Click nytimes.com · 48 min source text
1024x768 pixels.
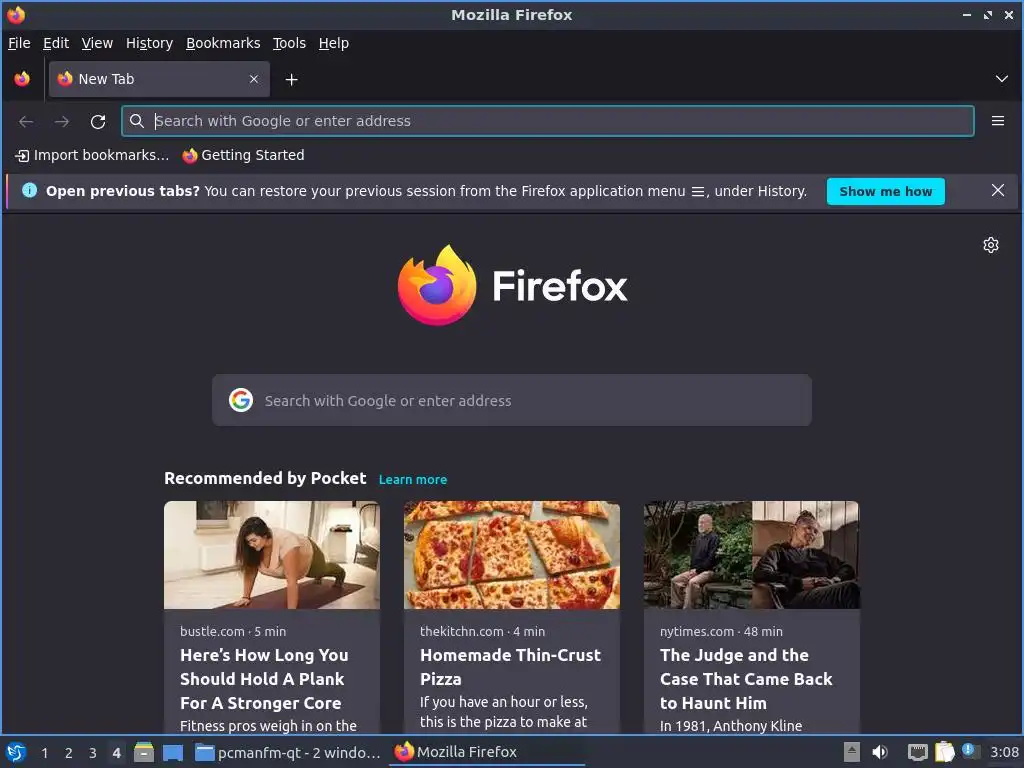coord(721,632)
